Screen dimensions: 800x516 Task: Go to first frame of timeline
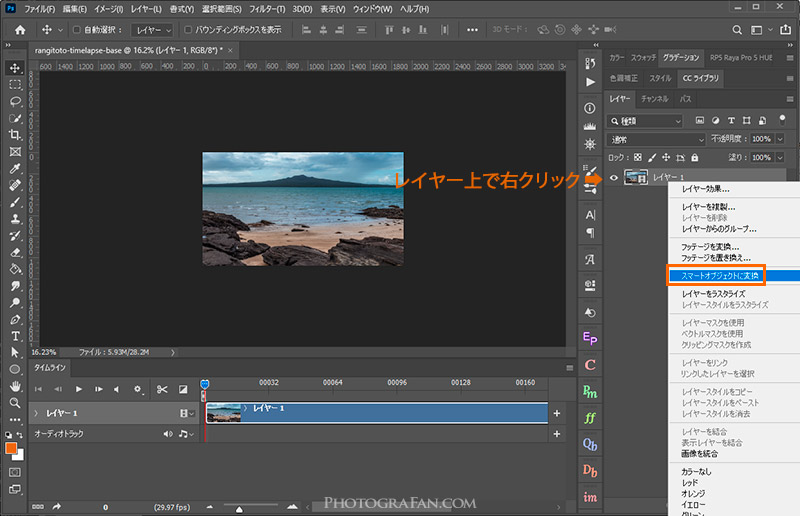tap(38, 389)
